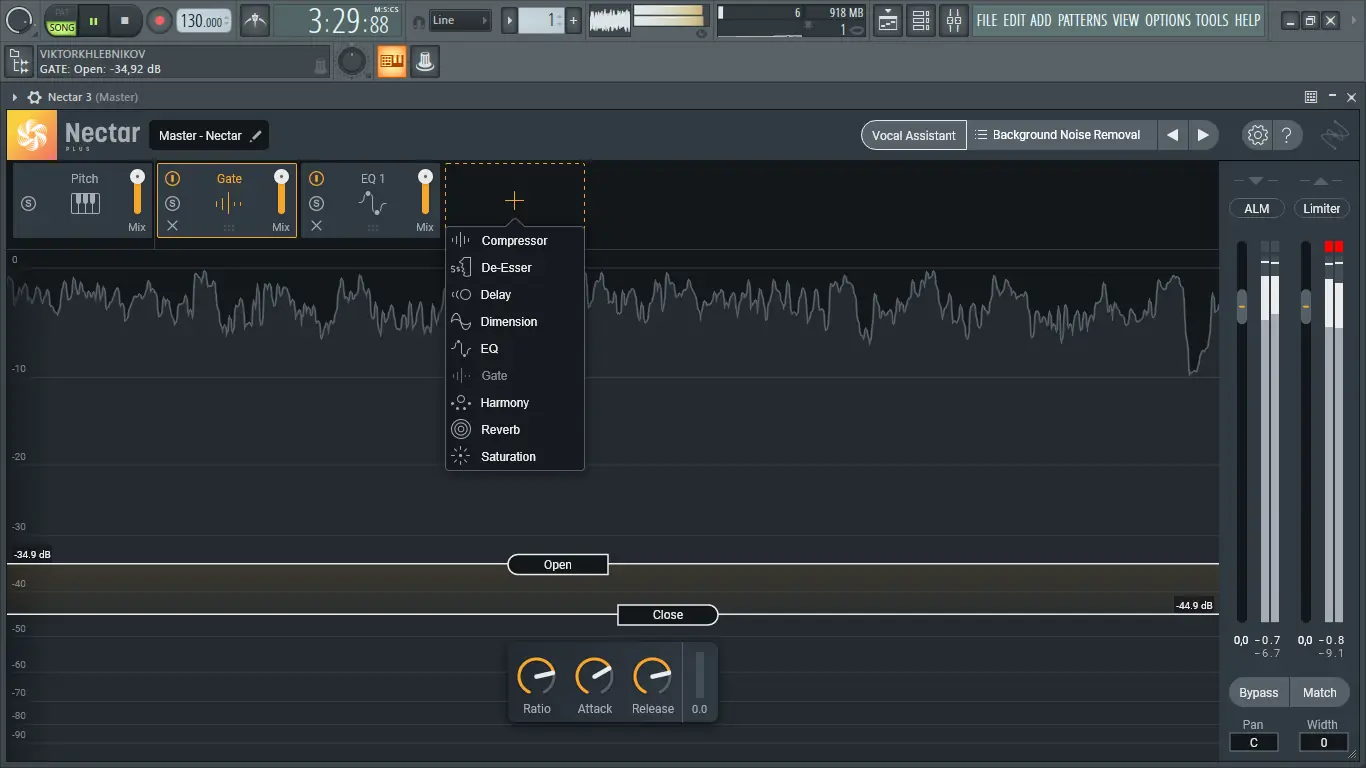
Task: Choose Reverb from the module list
Action: tap(500, 430)
